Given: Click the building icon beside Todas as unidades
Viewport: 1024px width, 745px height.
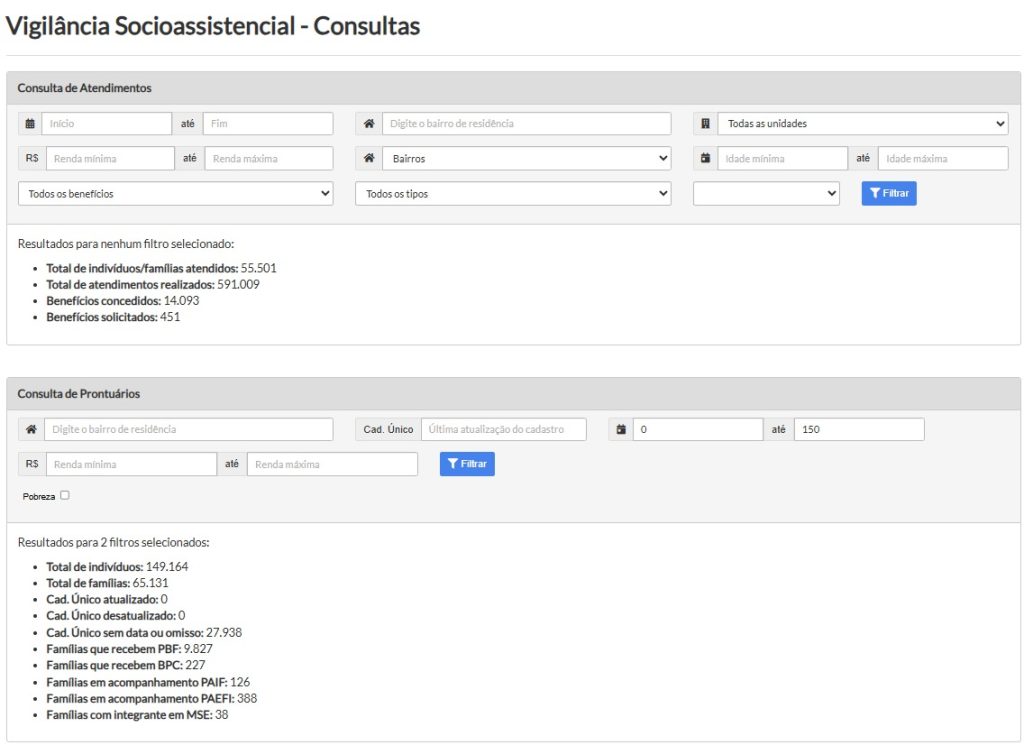Looking at the screenshot, I should click(x=705, y=123).
